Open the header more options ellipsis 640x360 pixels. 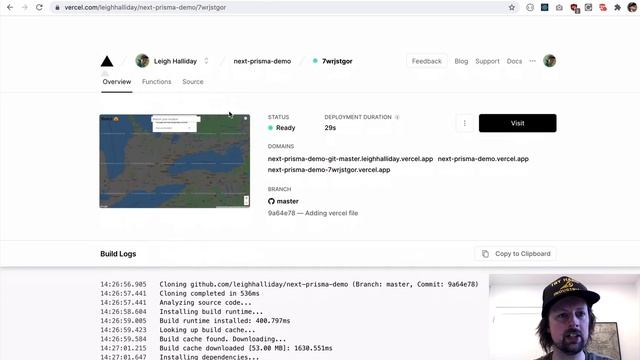point(533,61)
